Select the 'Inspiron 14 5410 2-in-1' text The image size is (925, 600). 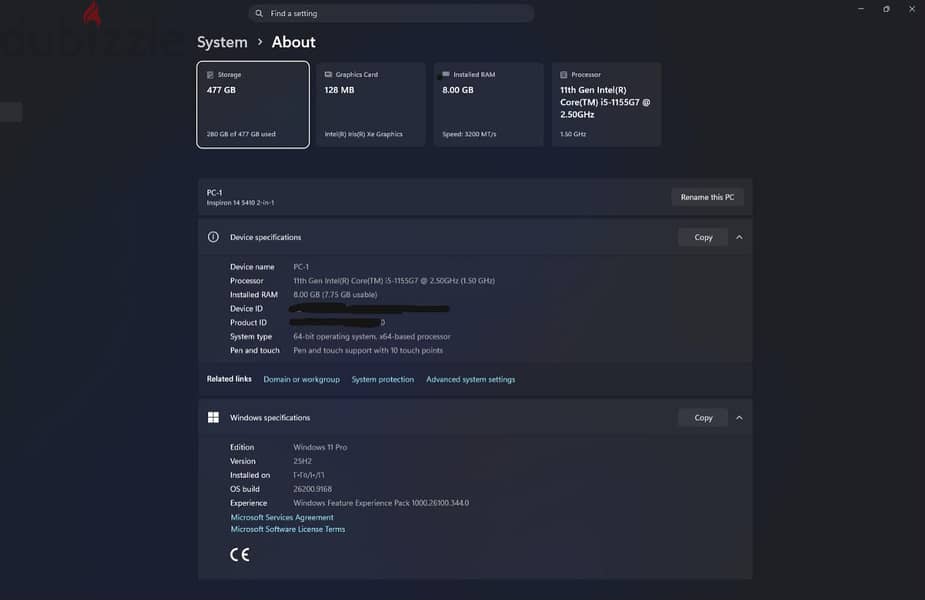tap(240, 202)
